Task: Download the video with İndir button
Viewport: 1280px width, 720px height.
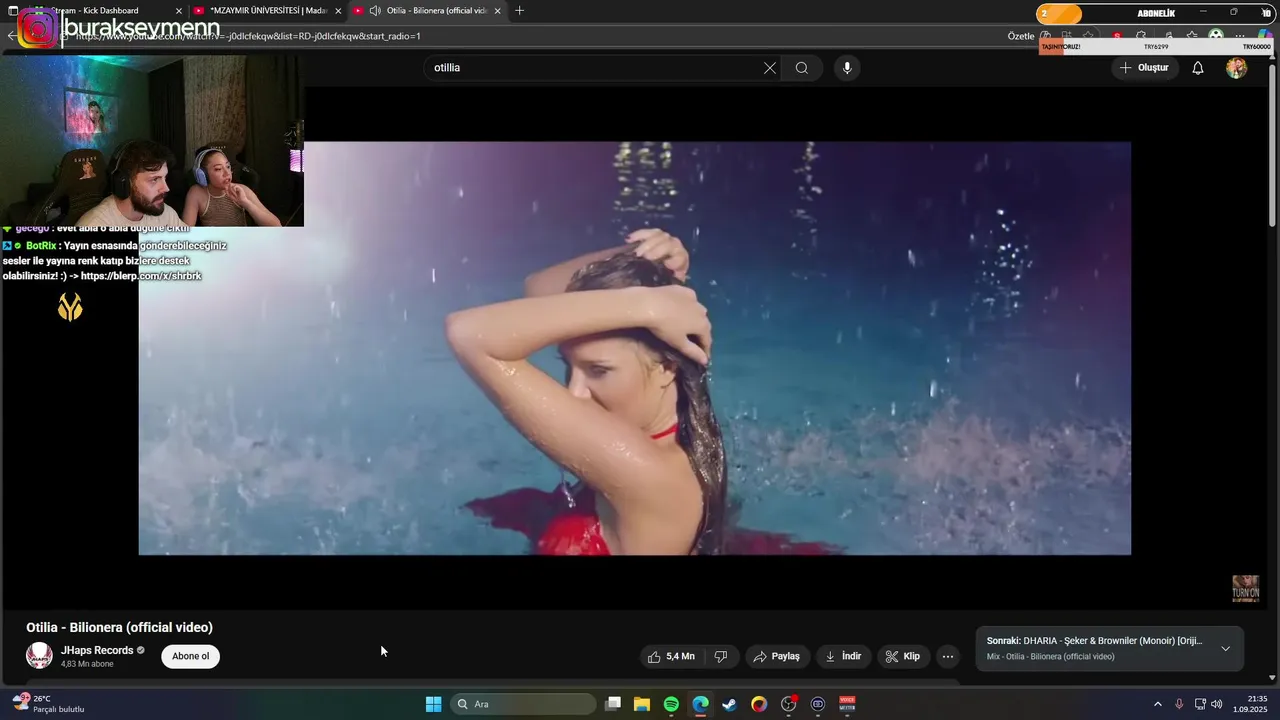Action: click(843, 657)
